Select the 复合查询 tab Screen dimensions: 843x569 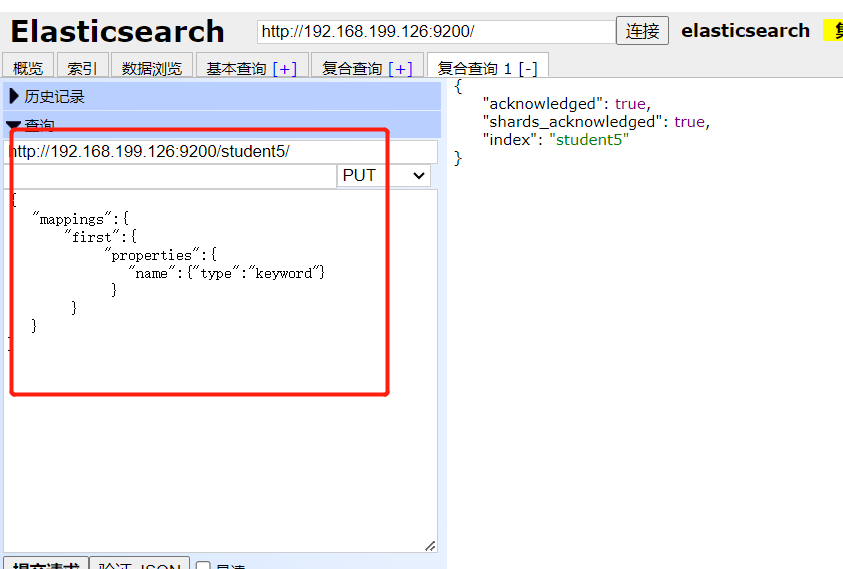point(352,69)
